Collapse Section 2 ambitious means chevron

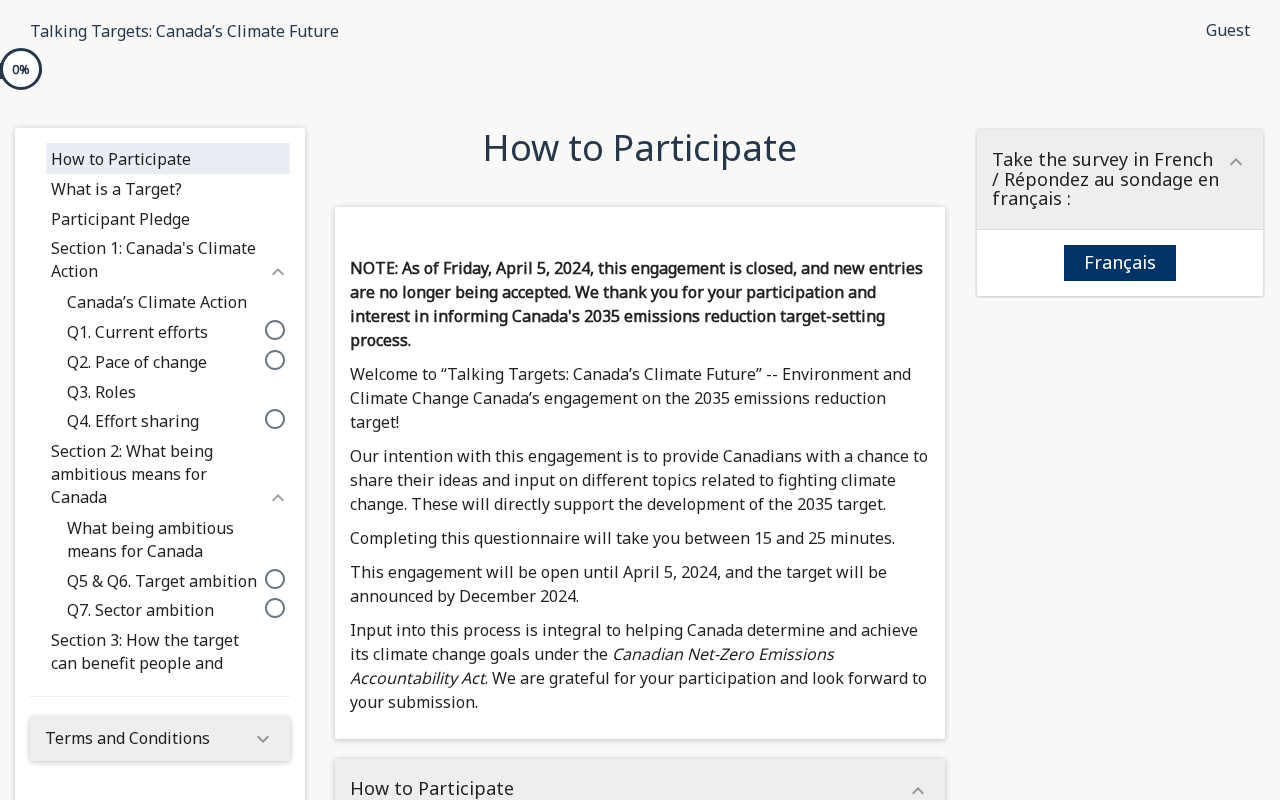tap(278, 498)
